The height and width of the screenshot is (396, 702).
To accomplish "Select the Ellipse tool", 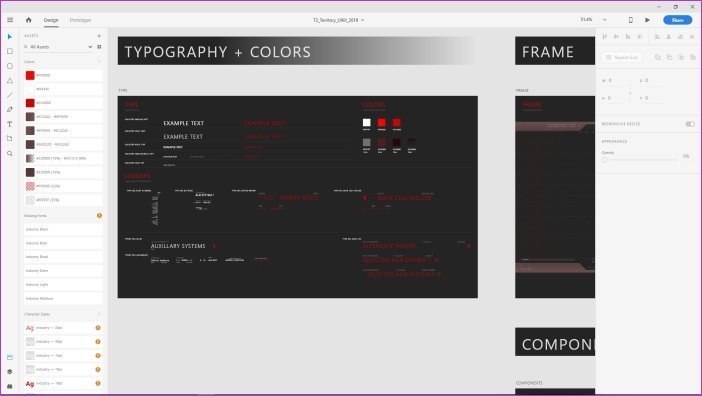I will [x=10, y=66].
